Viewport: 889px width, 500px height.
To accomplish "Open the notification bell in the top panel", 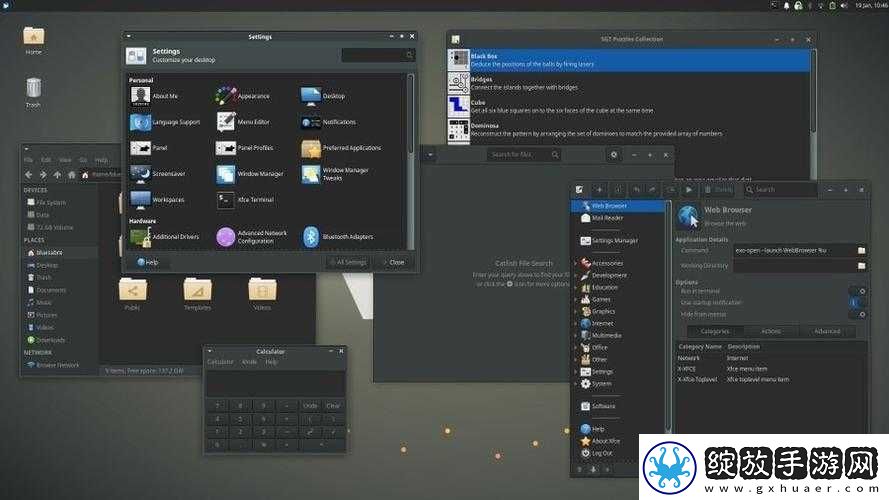I will [x=786, y=5].
